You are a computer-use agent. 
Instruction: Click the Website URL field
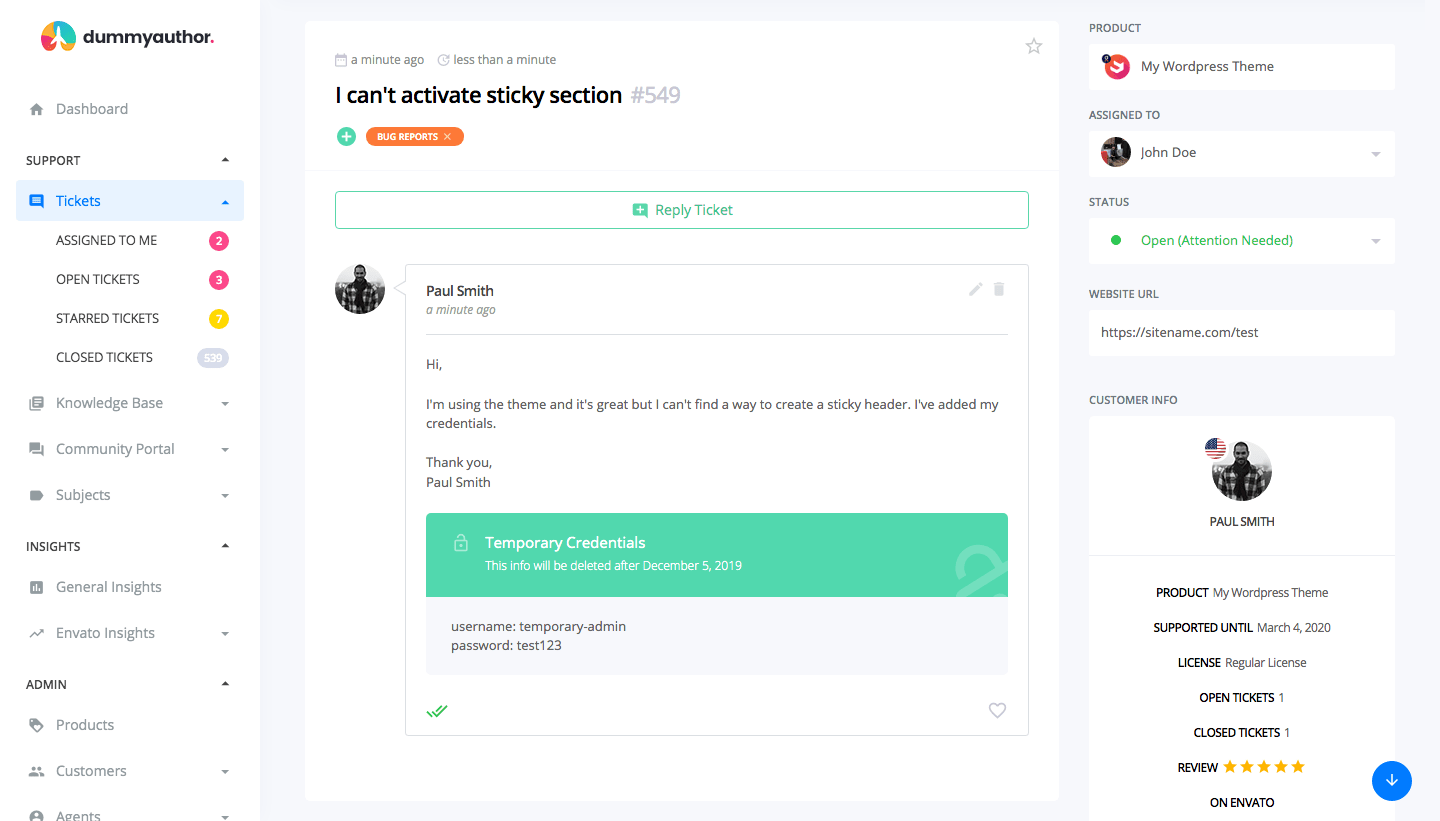(x=1241, y=333)
